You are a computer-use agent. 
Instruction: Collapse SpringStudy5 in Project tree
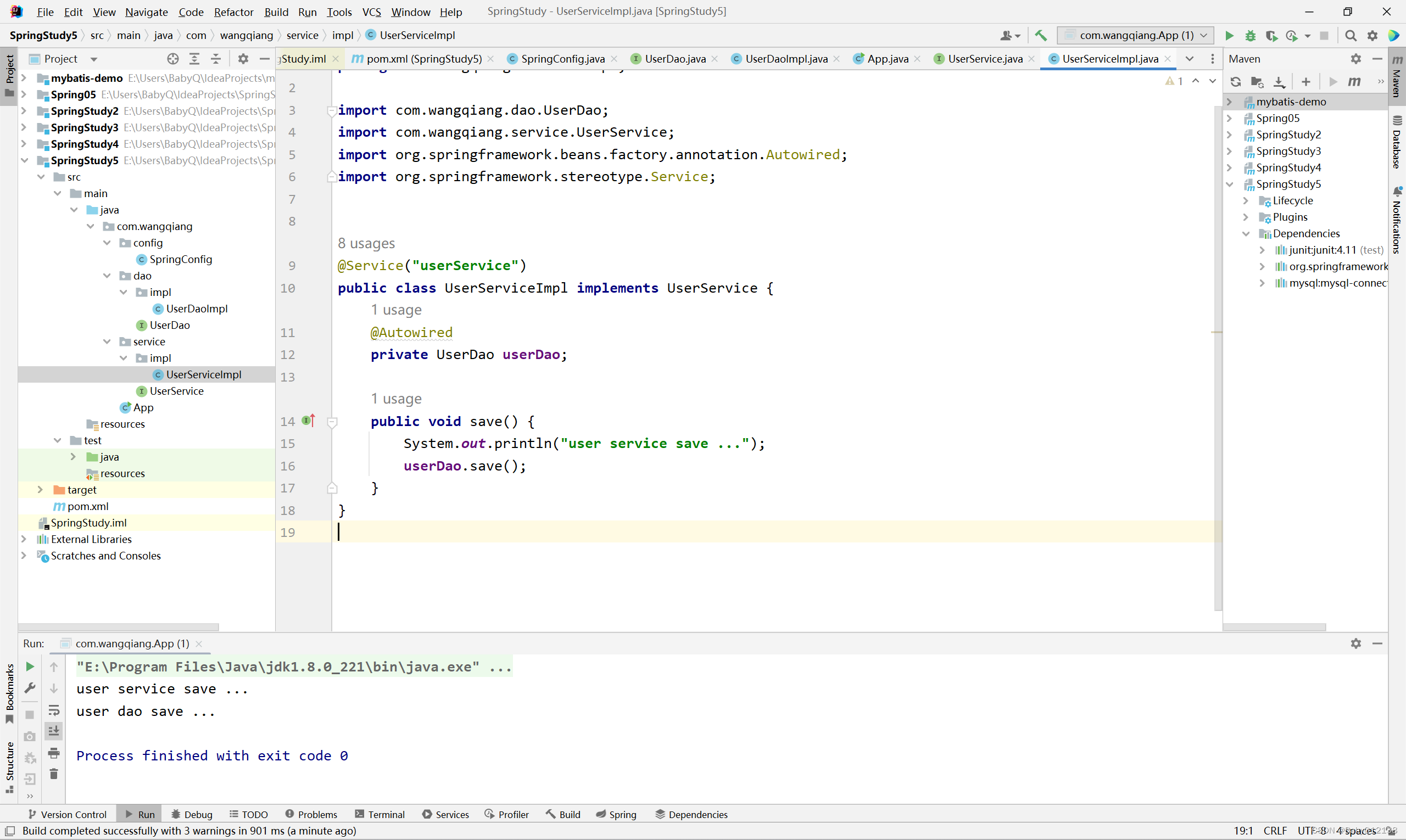click(x=24, y=161)
